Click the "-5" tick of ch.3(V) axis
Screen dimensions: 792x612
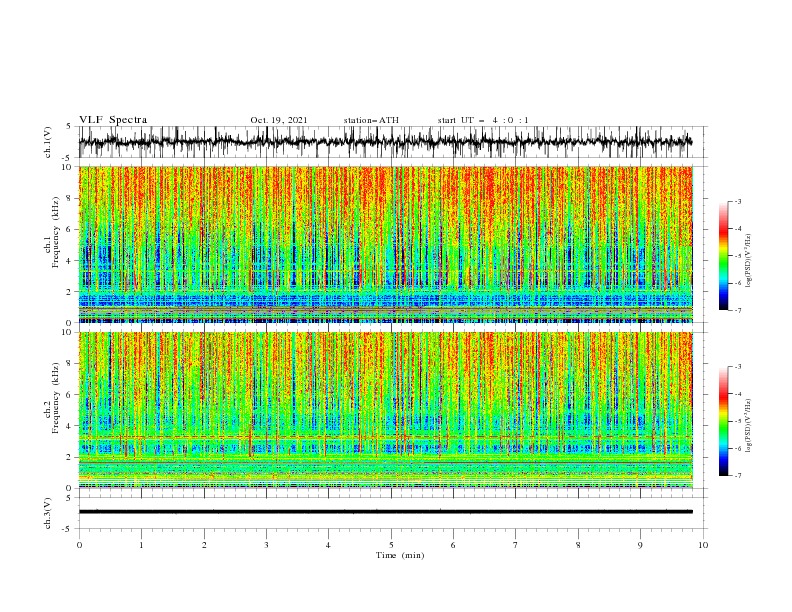point(67,529)
